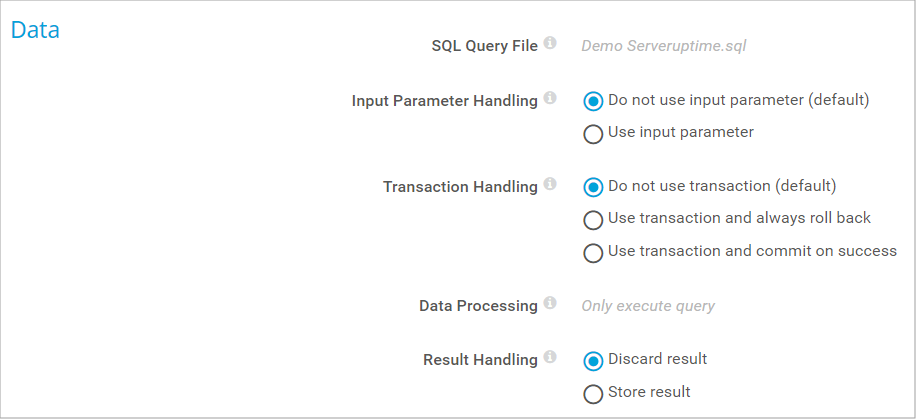
Task: Click the 'Transaction Handling' label text
Action: pos(460,187)
